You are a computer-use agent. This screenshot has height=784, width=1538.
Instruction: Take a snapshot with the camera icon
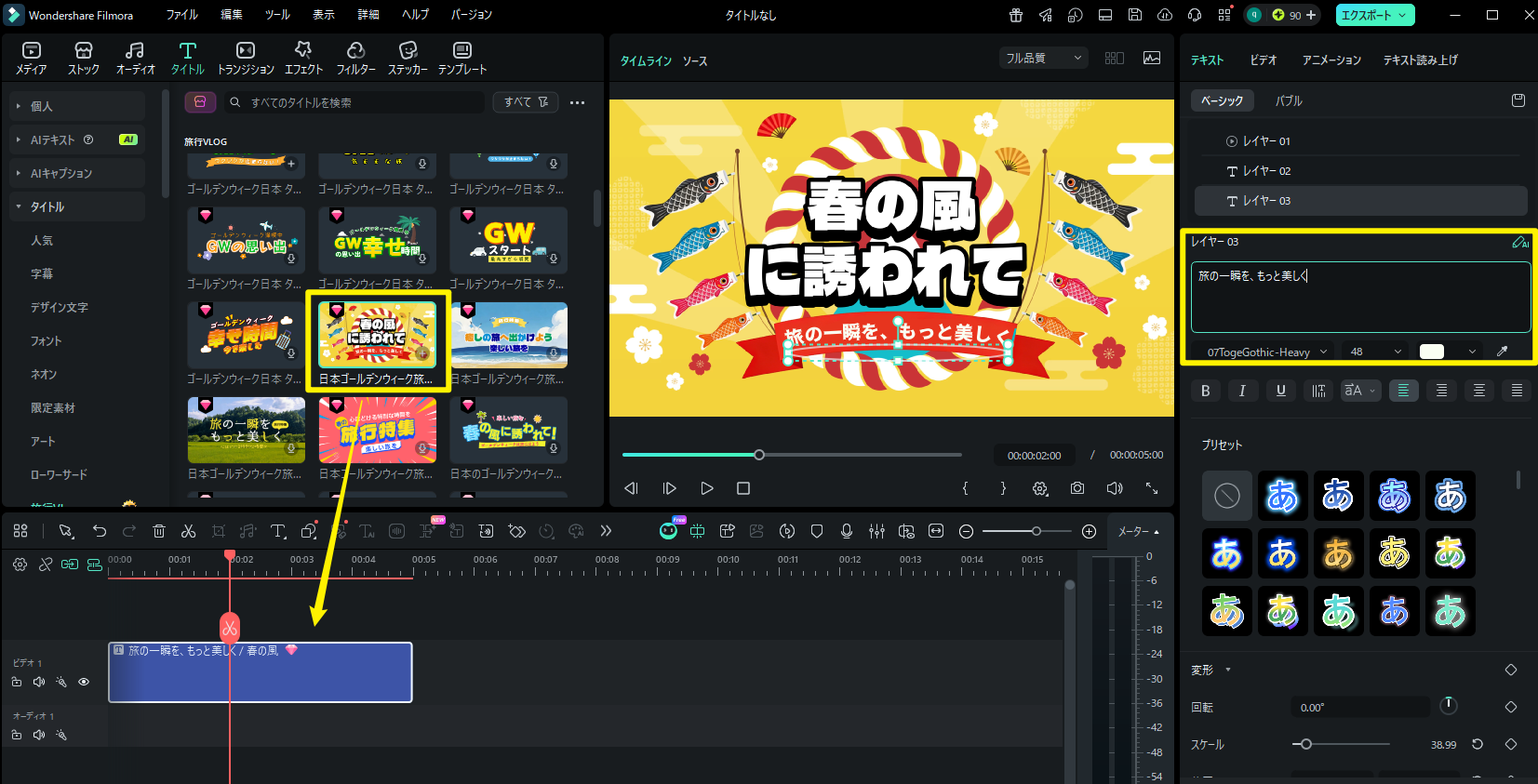1077,488
